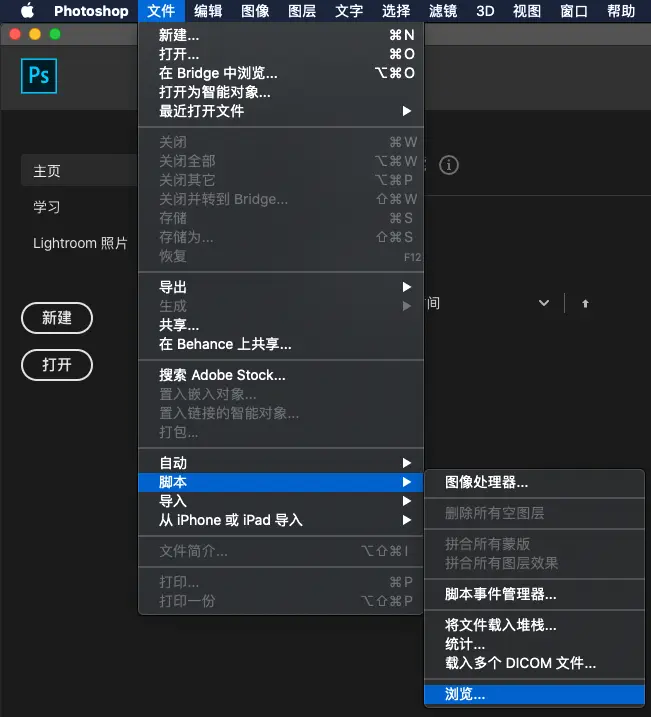Select 将文件载入堆栈... in submenu
Screen dimensions: 651x717
pos(534,625)
